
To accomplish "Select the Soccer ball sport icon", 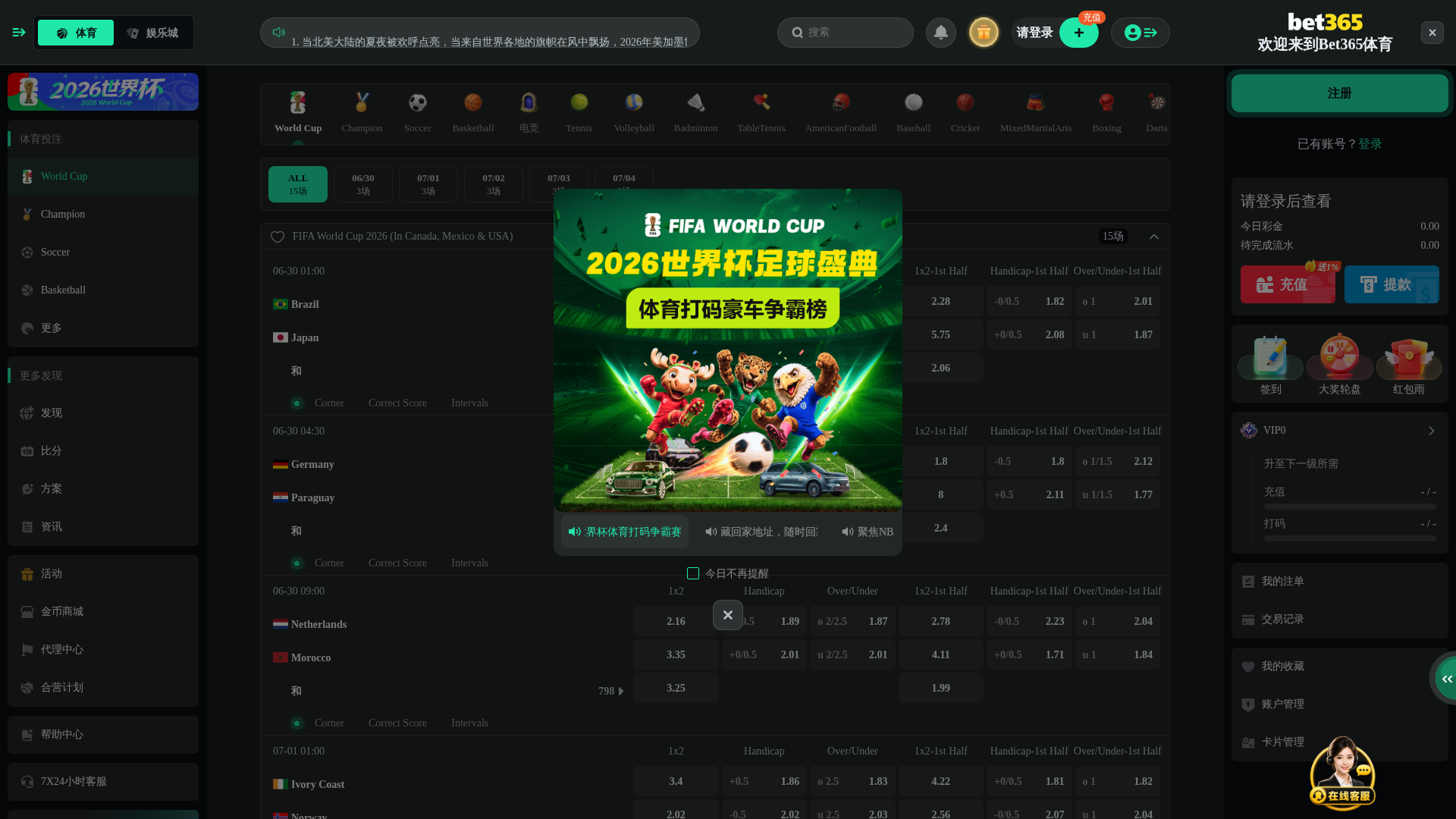I will [x=417, y=102].
